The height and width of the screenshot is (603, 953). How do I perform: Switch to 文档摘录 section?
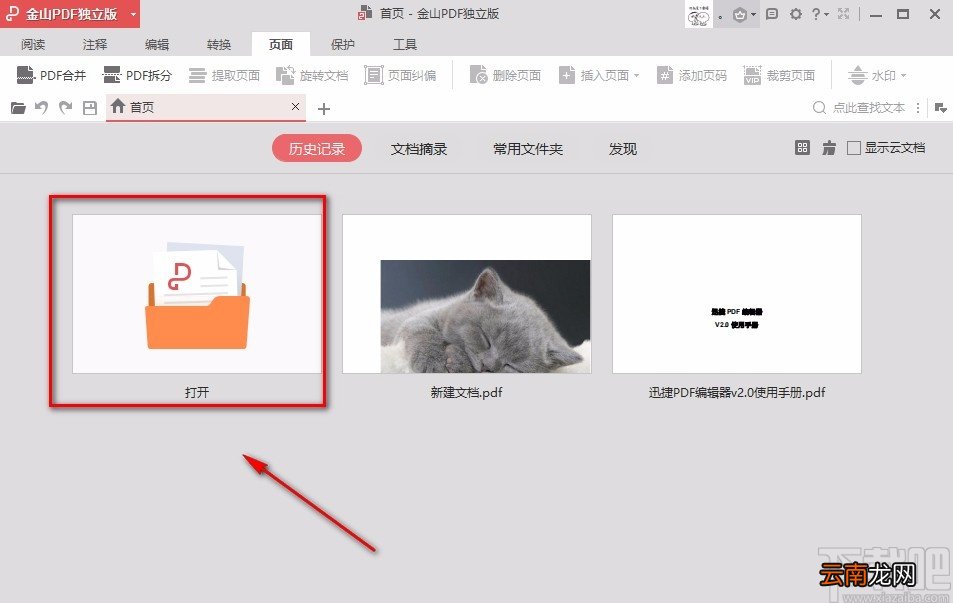point(419,149)
